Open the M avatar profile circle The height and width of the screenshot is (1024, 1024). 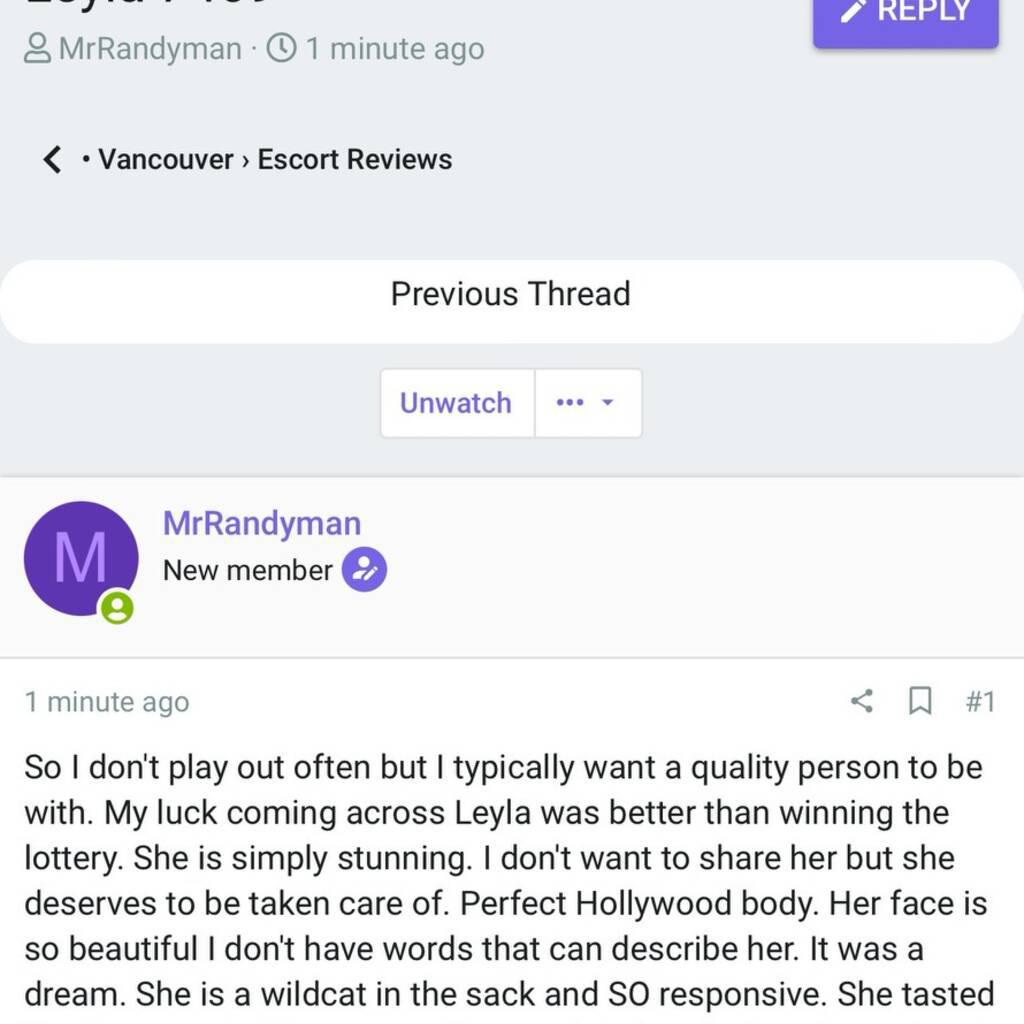(81, 558)
